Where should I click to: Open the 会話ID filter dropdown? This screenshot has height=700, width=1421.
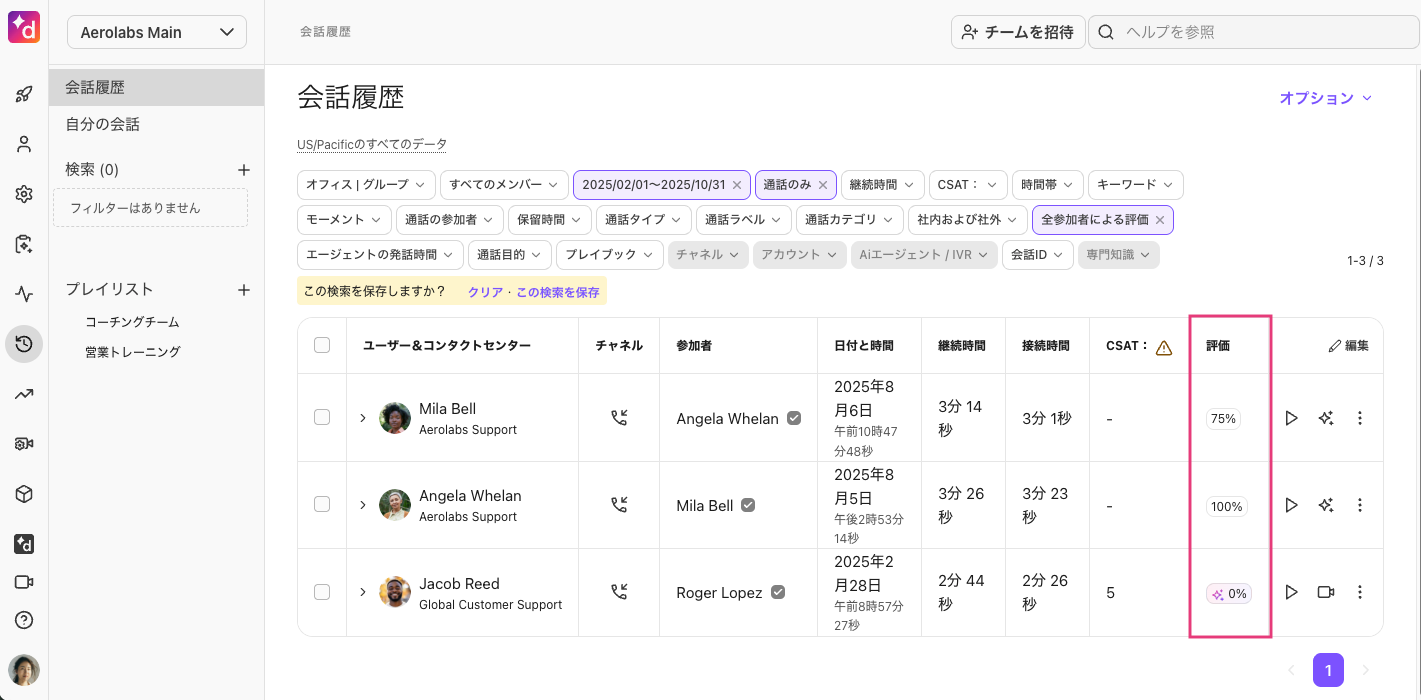[1038, 255]
